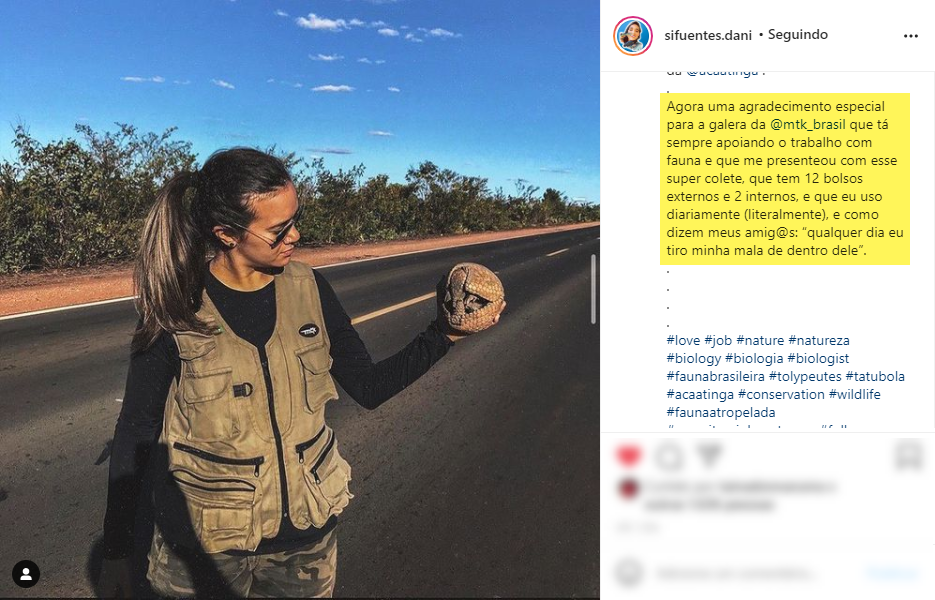
Task: Open the #faunaatropelada hashtag
Action: (721, 412)
